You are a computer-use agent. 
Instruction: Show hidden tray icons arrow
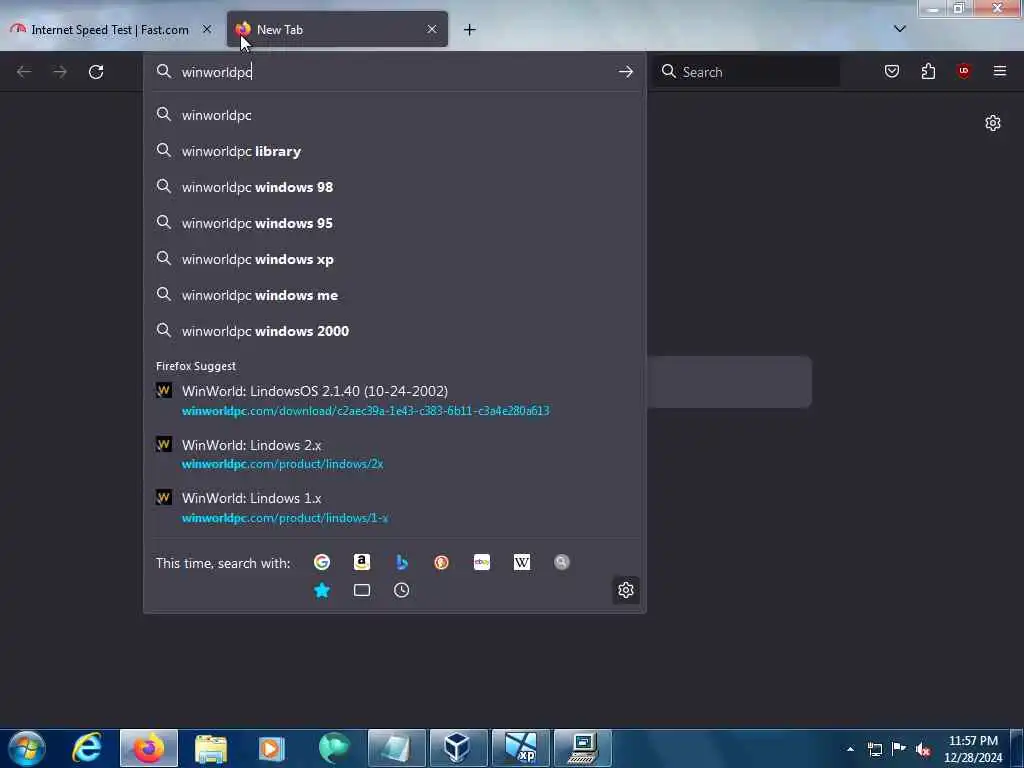[850, 749]
